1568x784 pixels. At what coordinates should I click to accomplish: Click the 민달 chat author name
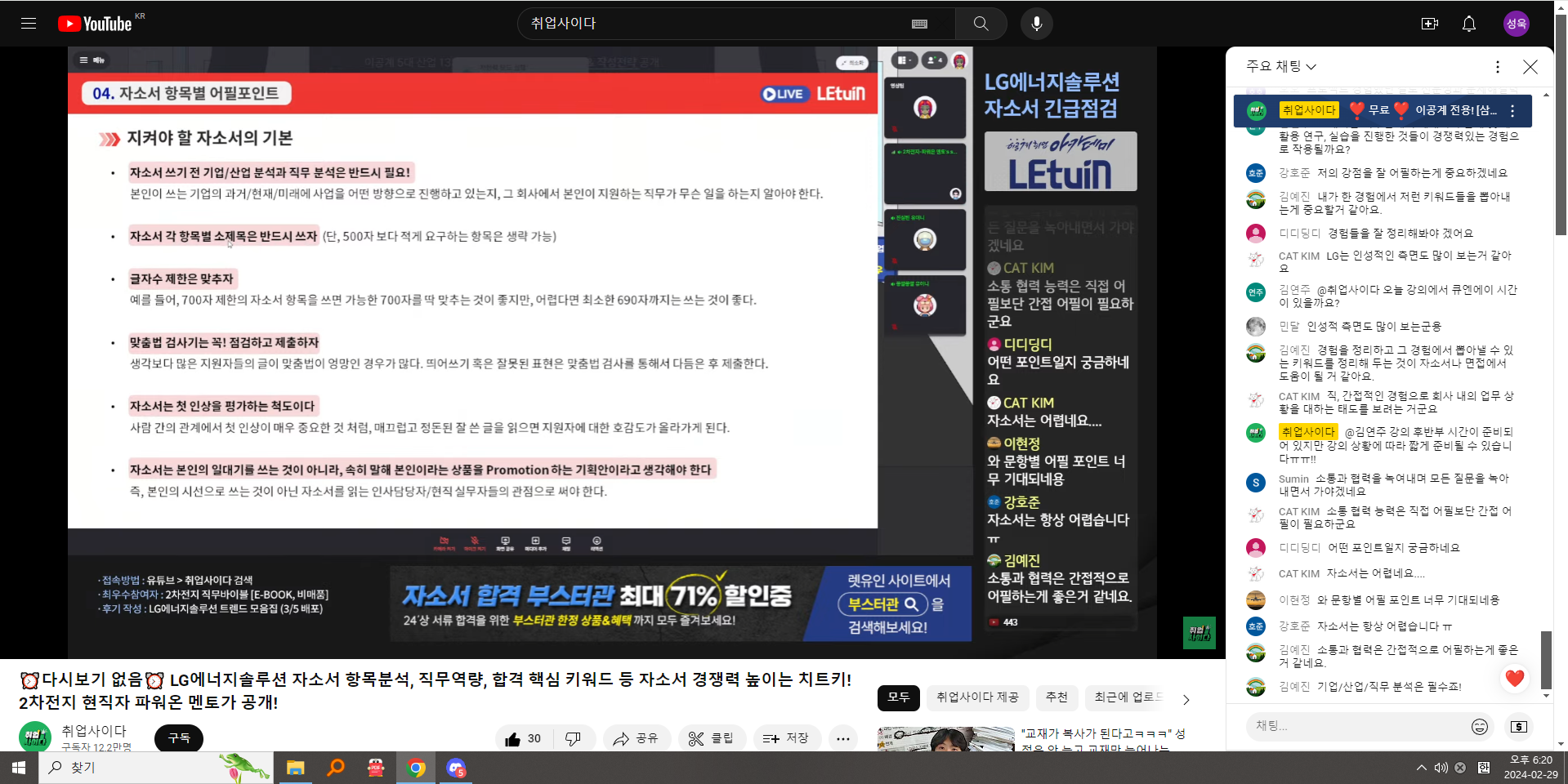1289,327
